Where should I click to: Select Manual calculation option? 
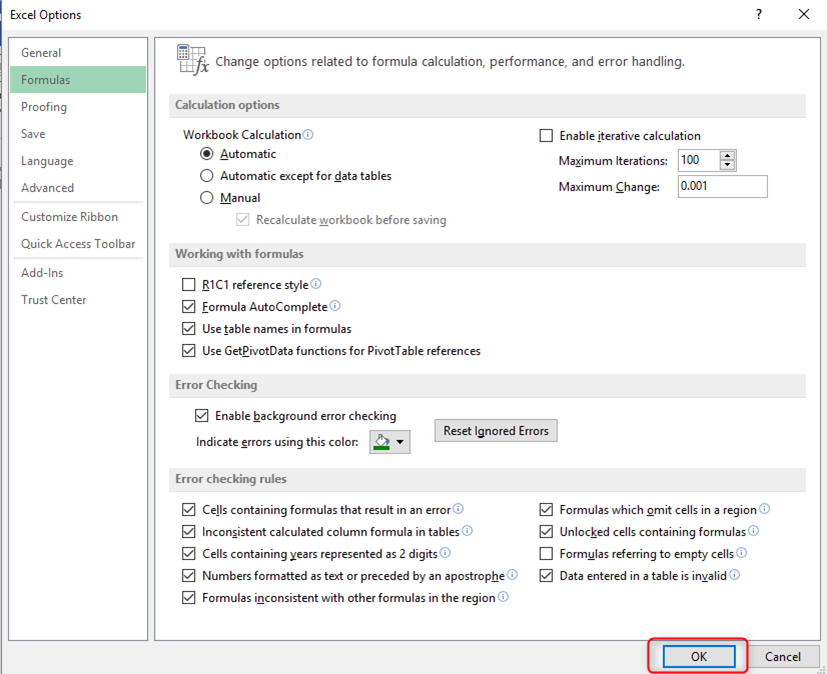click(x=207, y=198)
